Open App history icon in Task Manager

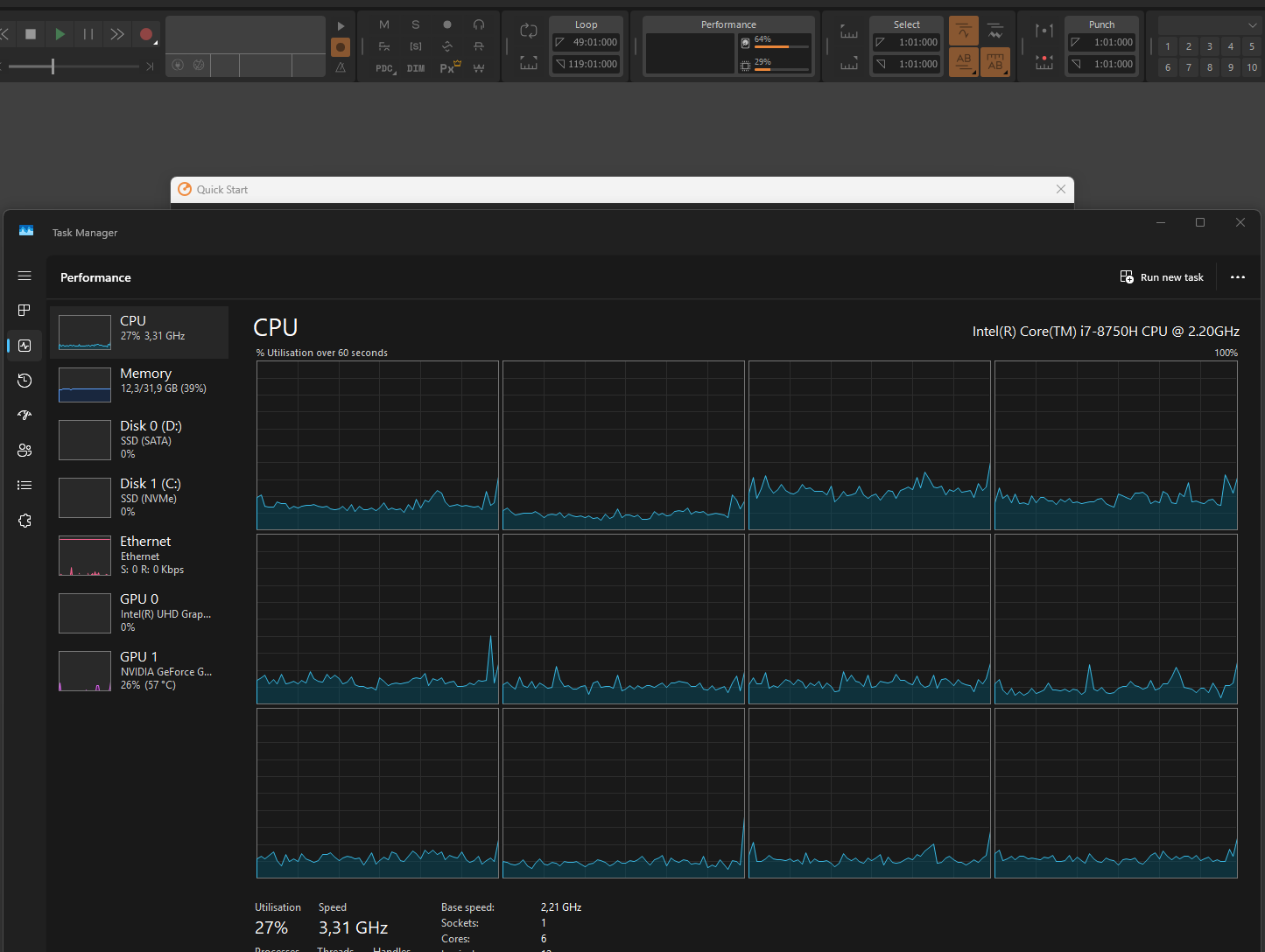click(x=25, y=381)
